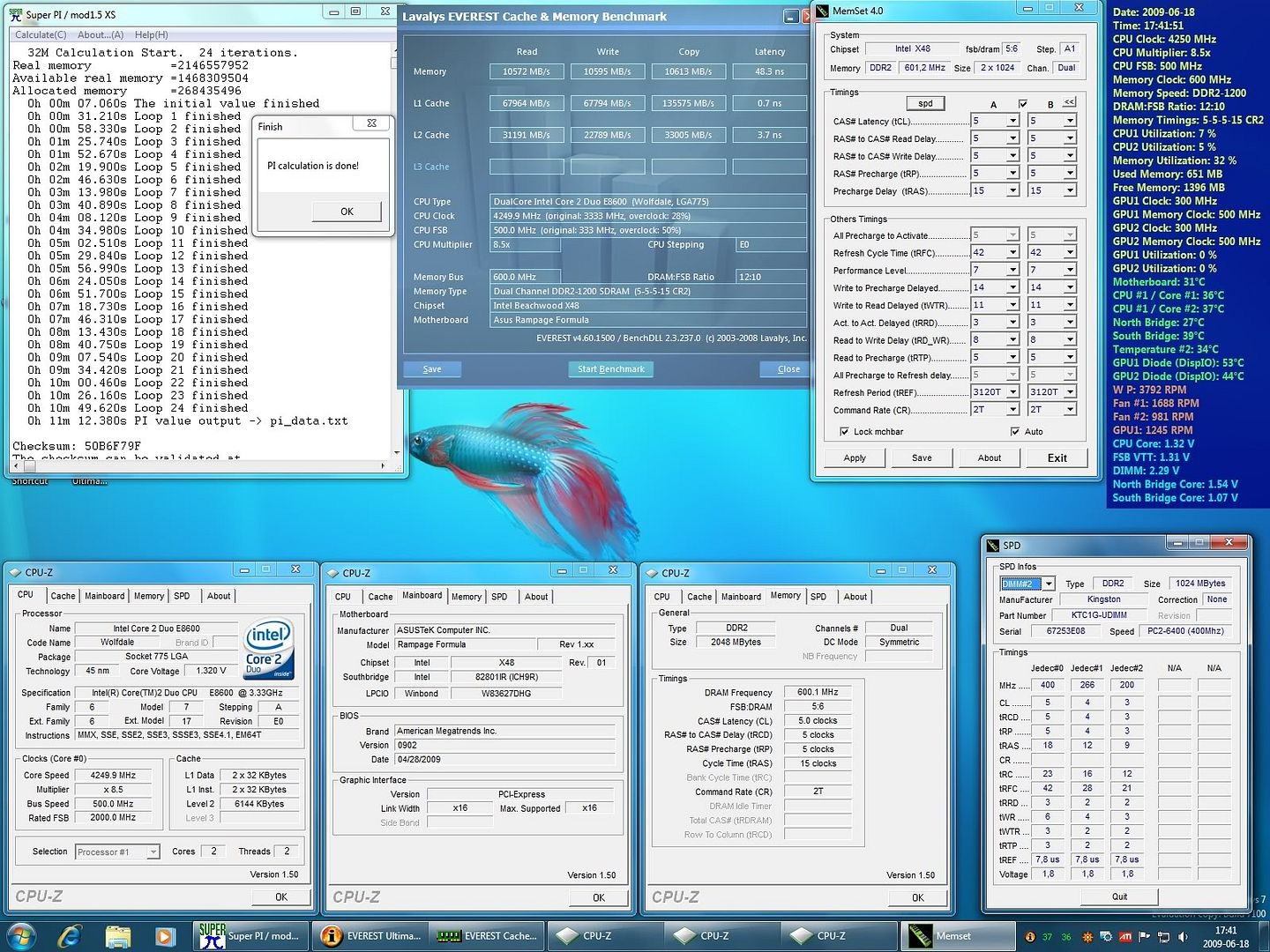Screen dimensions: 1270x952
Task: Click the 'PI calculation is done!' message
Action: coord(313,166)
